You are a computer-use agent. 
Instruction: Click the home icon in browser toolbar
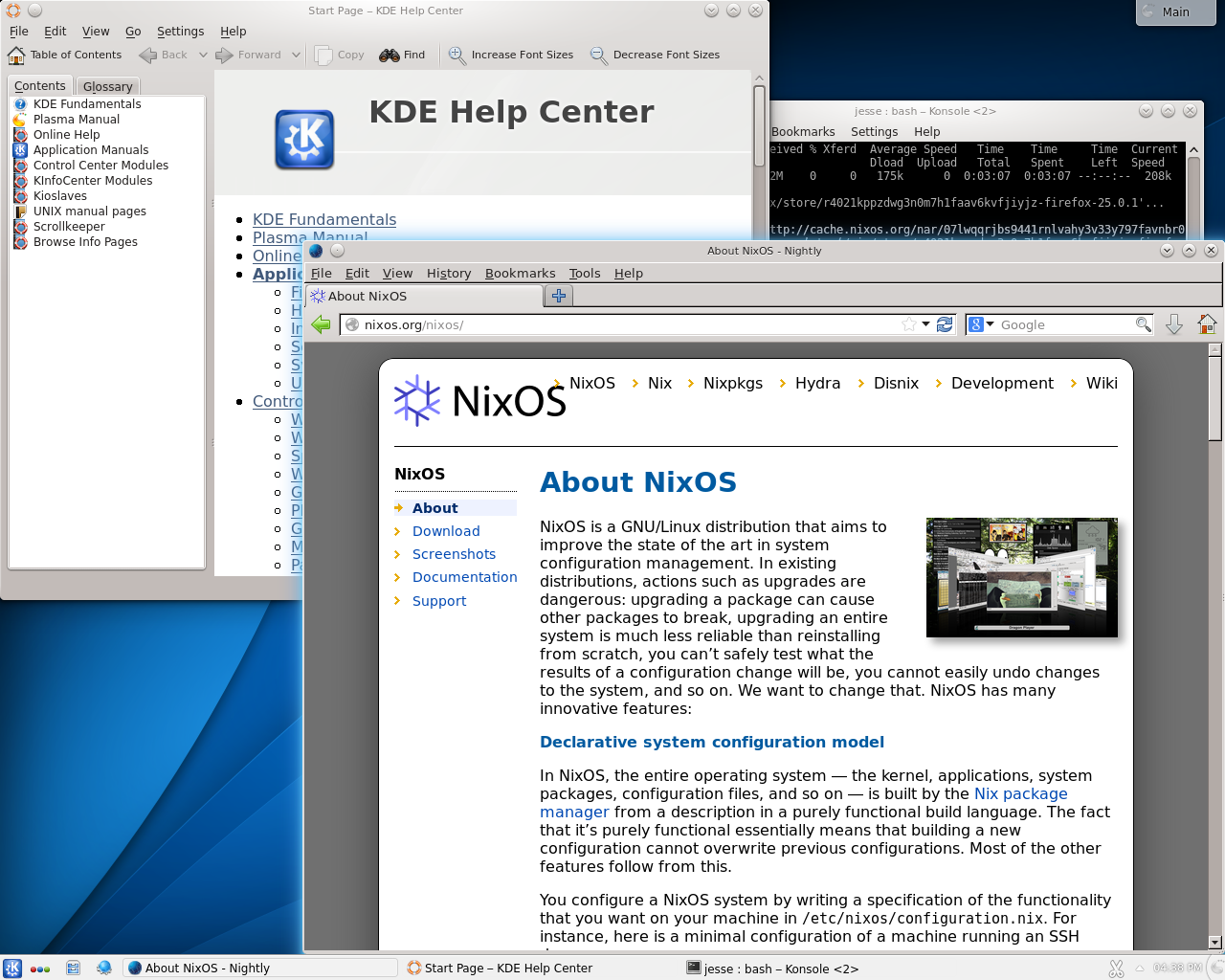point(1207,324)
